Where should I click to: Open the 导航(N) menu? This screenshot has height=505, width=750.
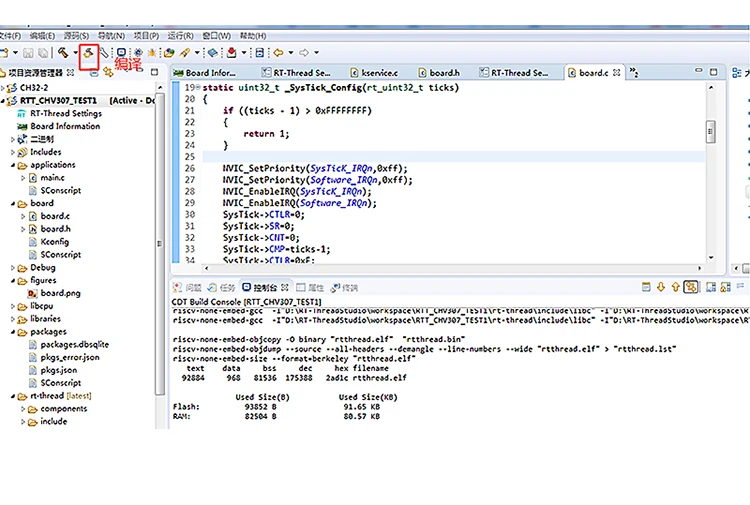point(111,36)
